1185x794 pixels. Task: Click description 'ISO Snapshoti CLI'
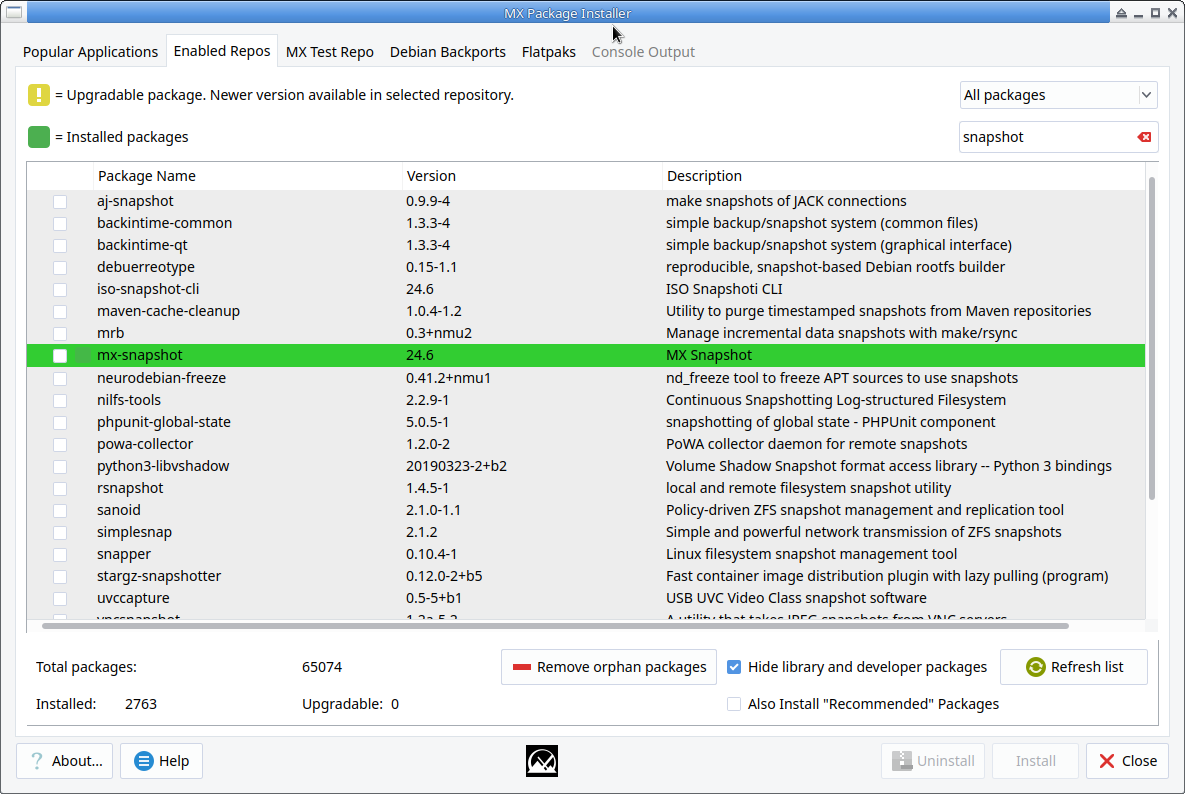coord(724,289)
